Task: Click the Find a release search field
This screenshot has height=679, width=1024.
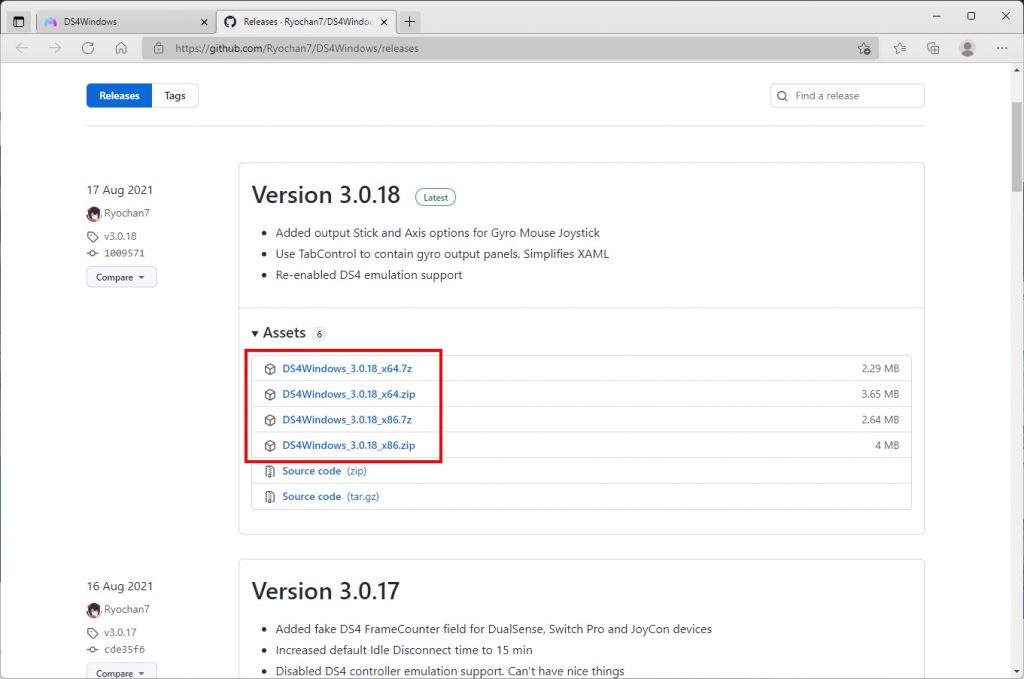Action: click(847, 95)
